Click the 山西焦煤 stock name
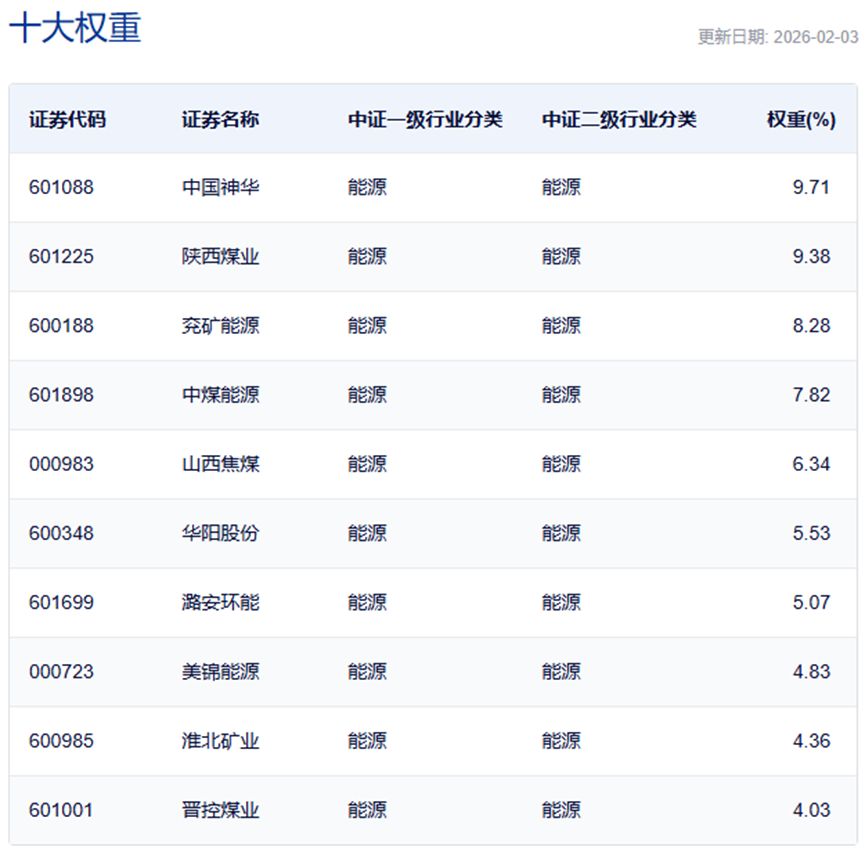The image size is (865, 854). 215,463
